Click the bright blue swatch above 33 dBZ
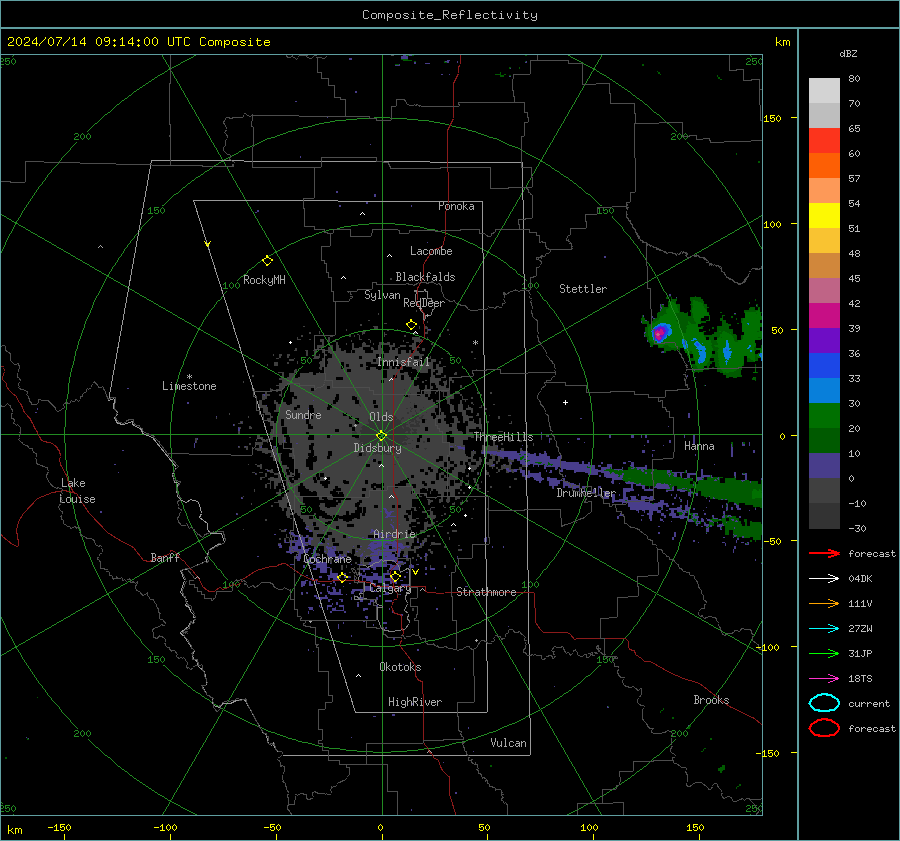 [824, 366]
